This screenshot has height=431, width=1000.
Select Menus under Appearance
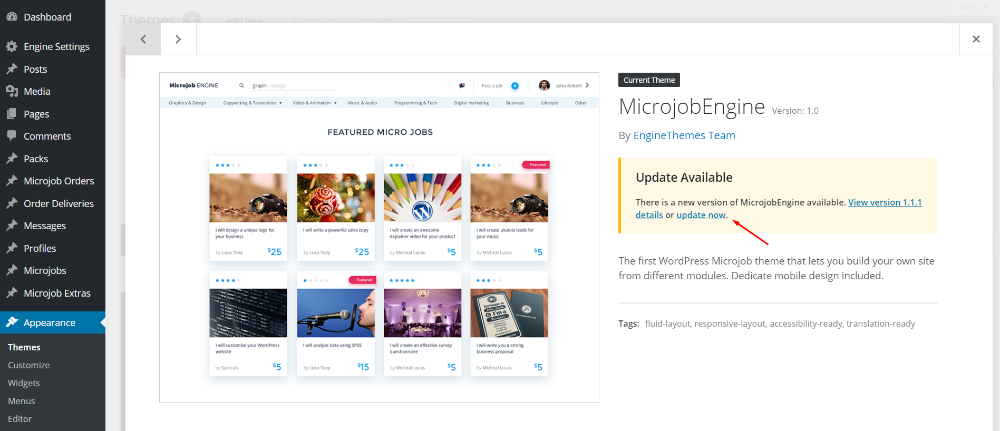click(x=21, y=401)
